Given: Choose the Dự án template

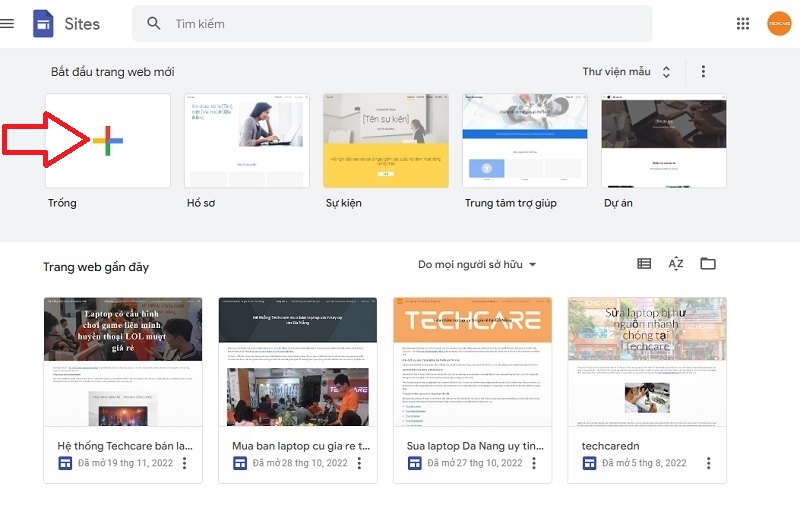Looking at the screenshot, I should (664, 141).
